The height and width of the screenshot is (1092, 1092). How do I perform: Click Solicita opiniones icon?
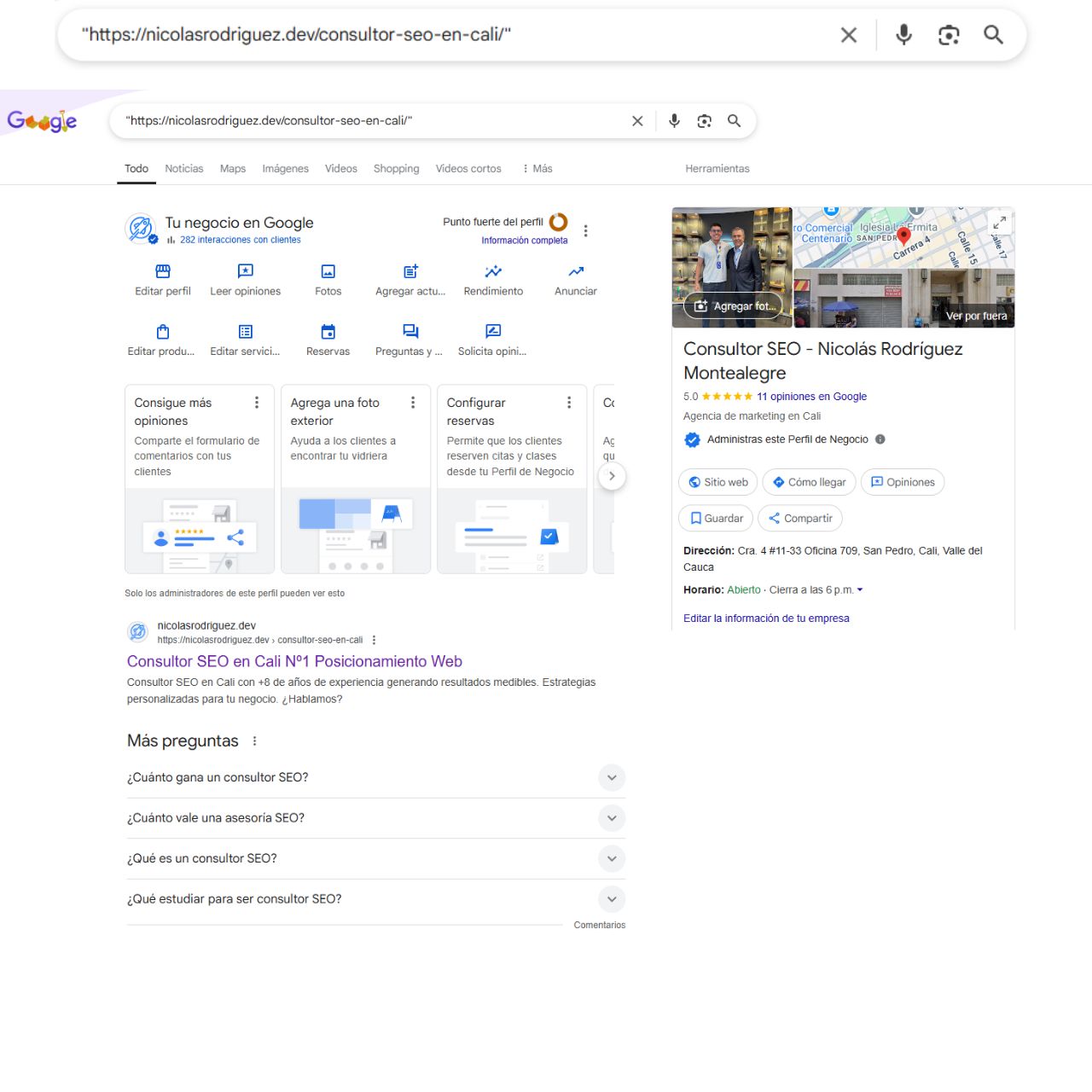(493, 331)
